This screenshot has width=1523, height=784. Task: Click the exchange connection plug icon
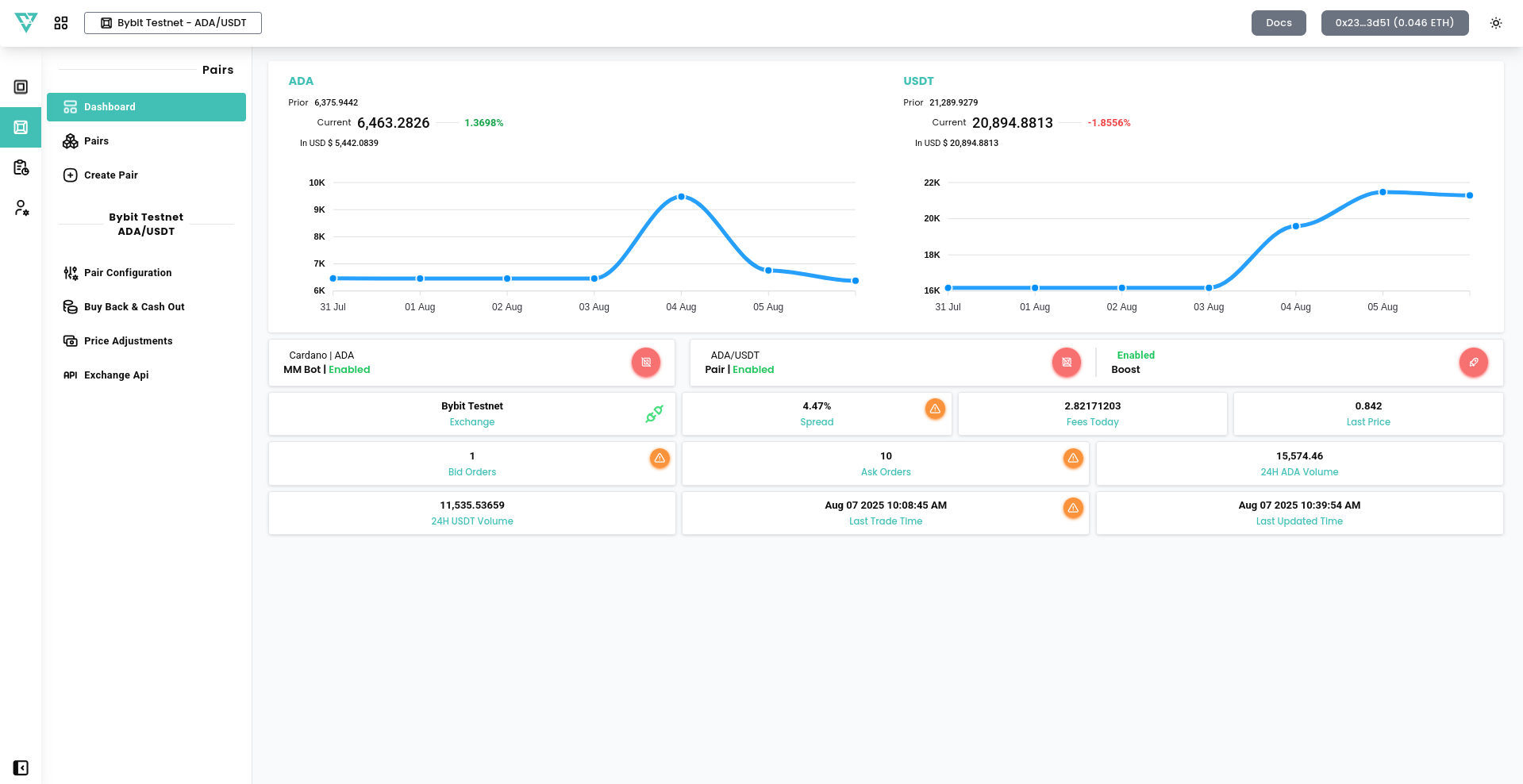[654, 414]
